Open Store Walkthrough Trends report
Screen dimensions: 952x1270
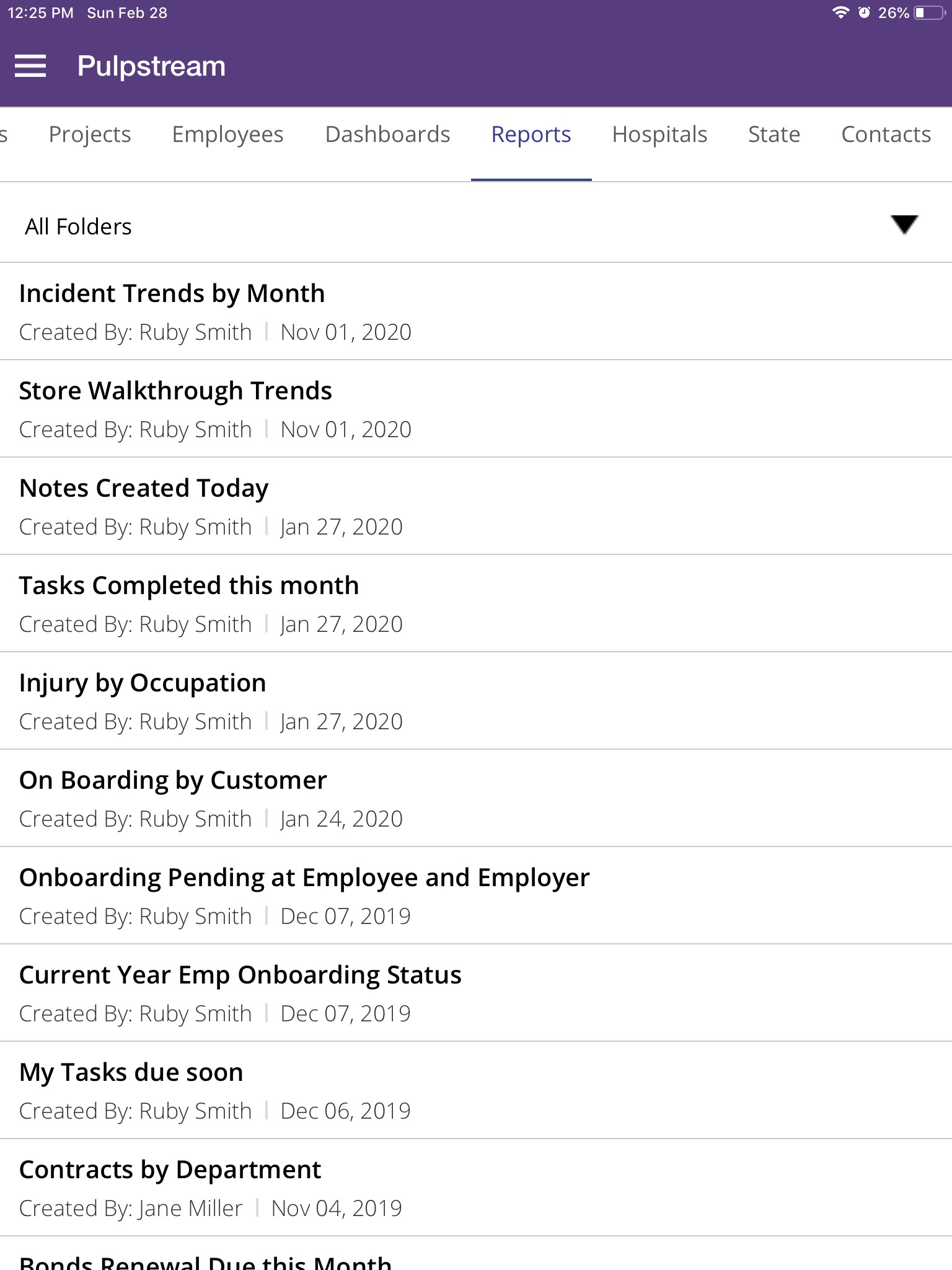point(476,409)
